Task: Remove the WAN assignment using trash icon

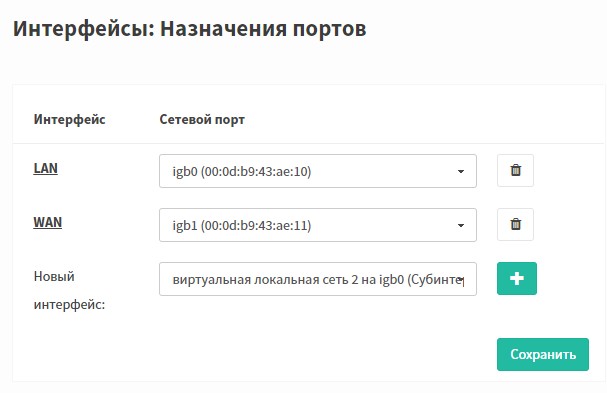Action: (515, 225)
